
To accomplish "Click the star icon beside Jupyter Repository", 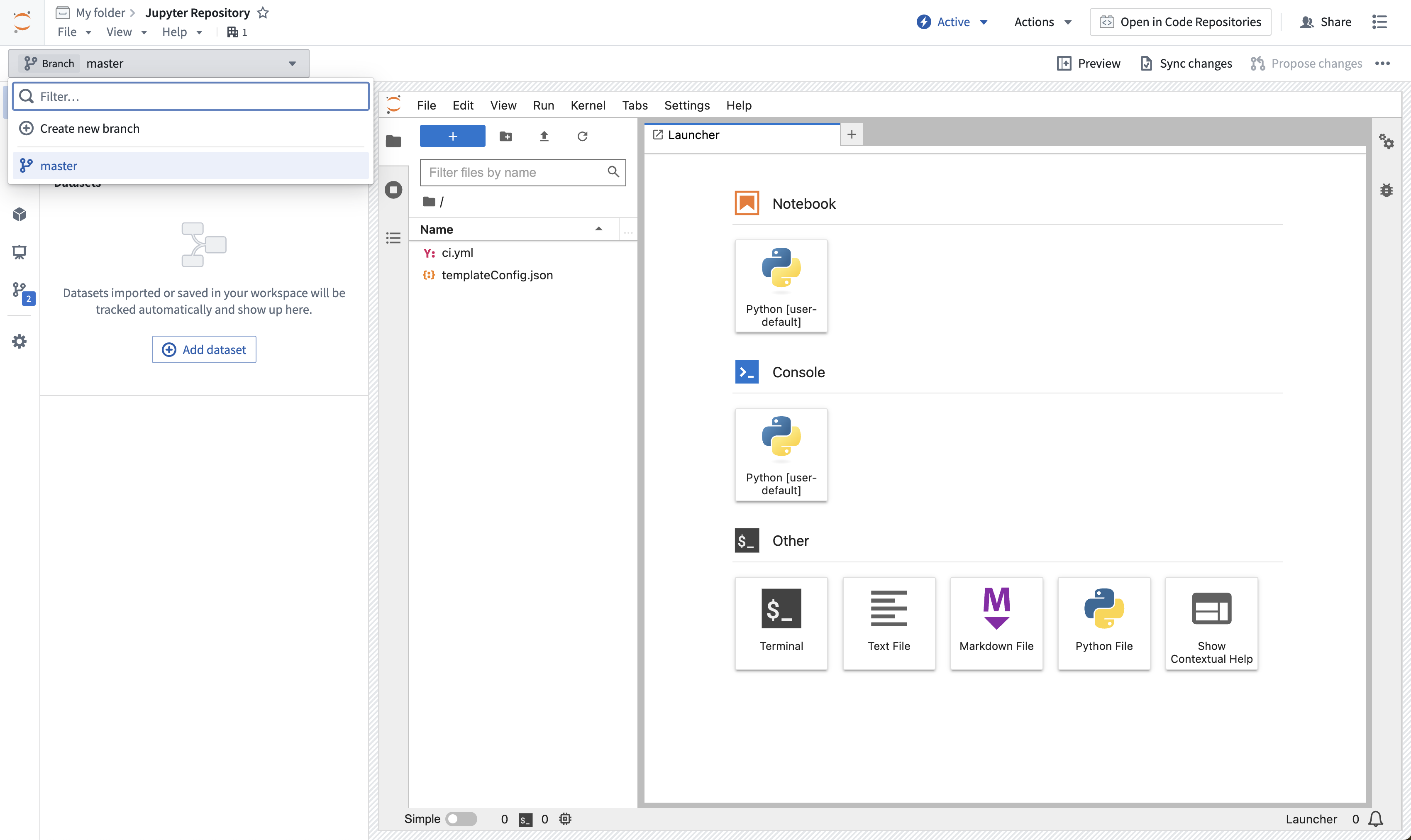I will 263,12.
